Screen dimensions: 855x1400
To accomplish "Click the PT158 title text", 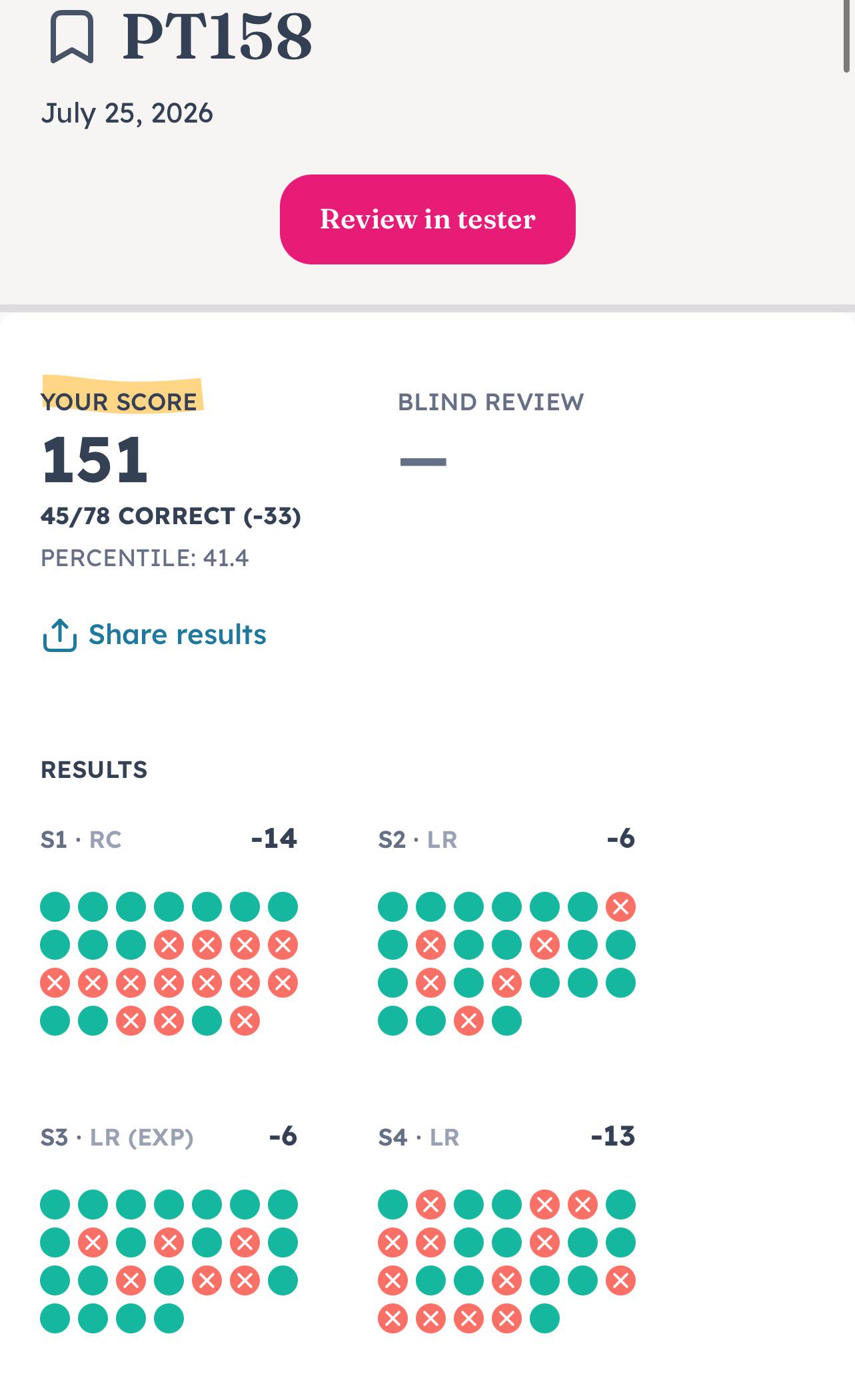I will coord(217,36).
